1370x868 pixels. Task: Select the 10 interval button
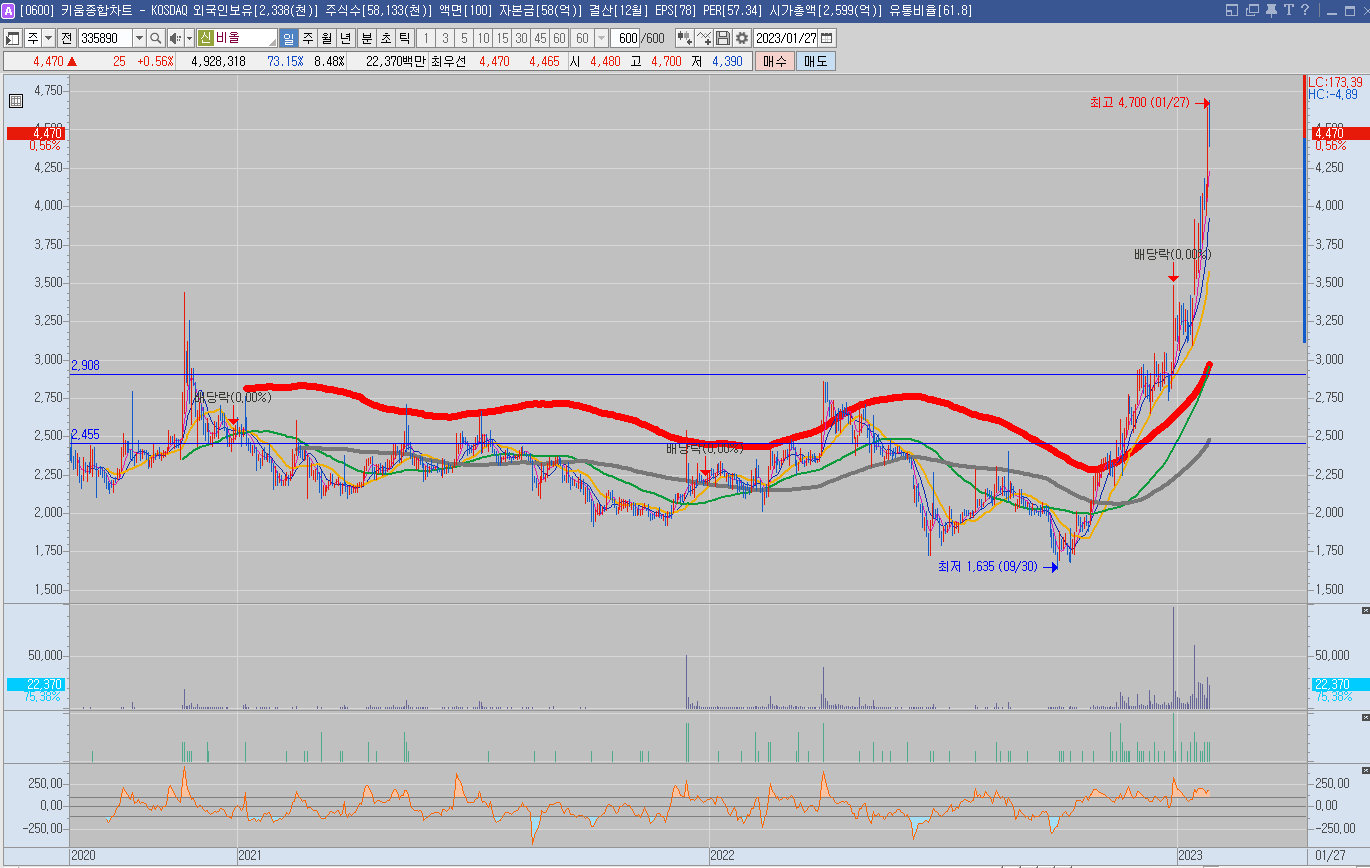click(483, 38)
